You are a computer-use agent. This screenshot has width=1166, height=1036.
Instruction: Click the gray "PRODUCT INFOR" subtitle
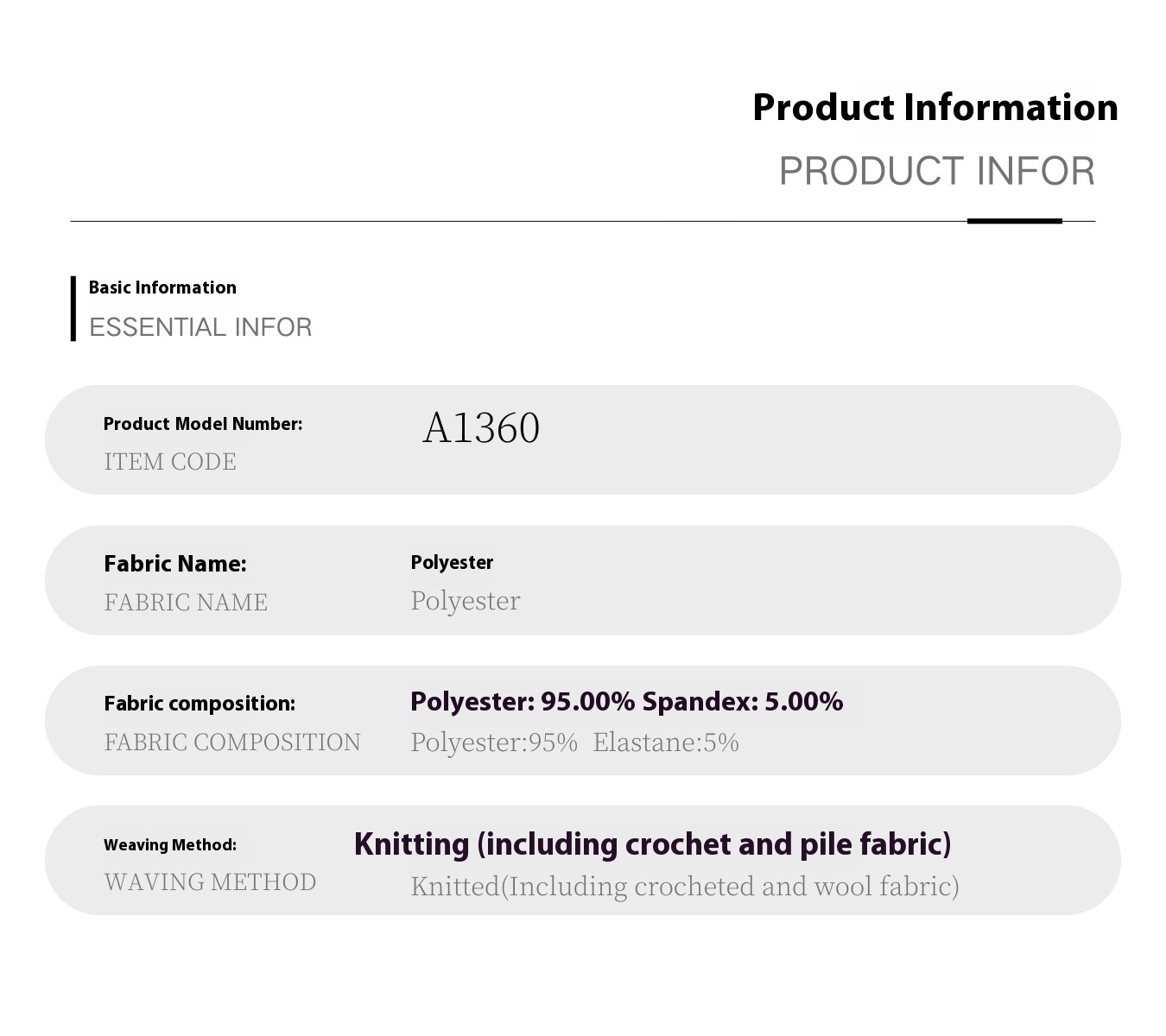tap(936, 171)
